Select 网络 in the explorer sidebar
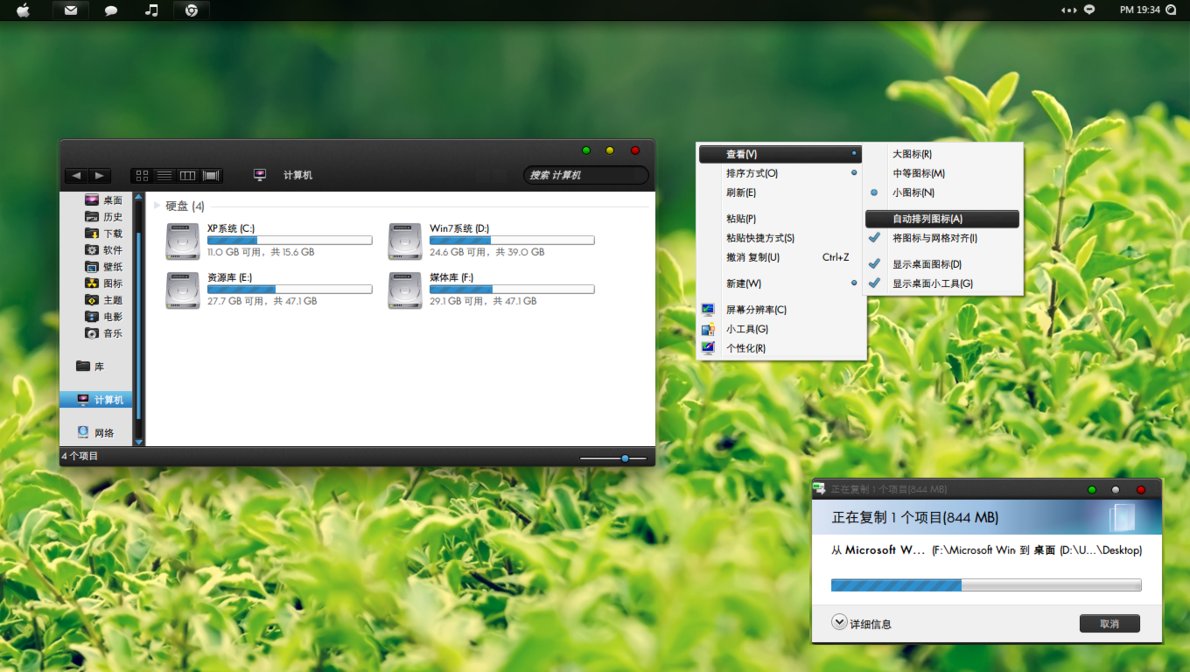The image size is (1190, 672). 104,433
